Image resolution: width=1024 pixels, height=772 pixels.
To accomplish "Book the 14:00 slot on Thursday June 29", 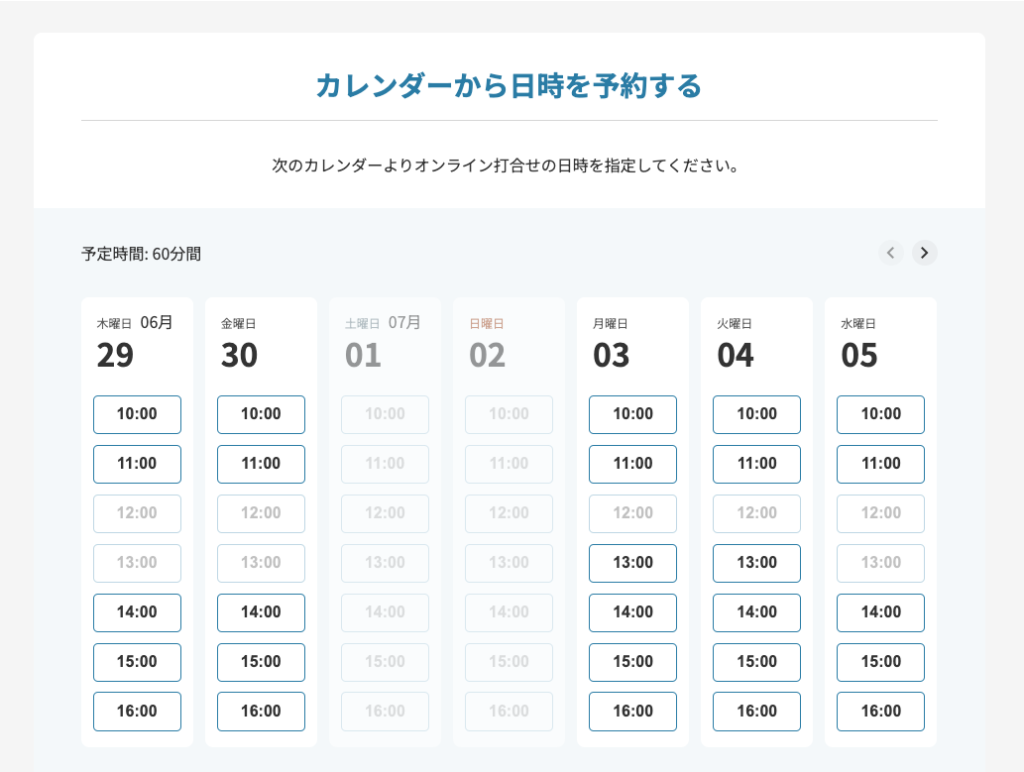I will (x=137, y=612).
